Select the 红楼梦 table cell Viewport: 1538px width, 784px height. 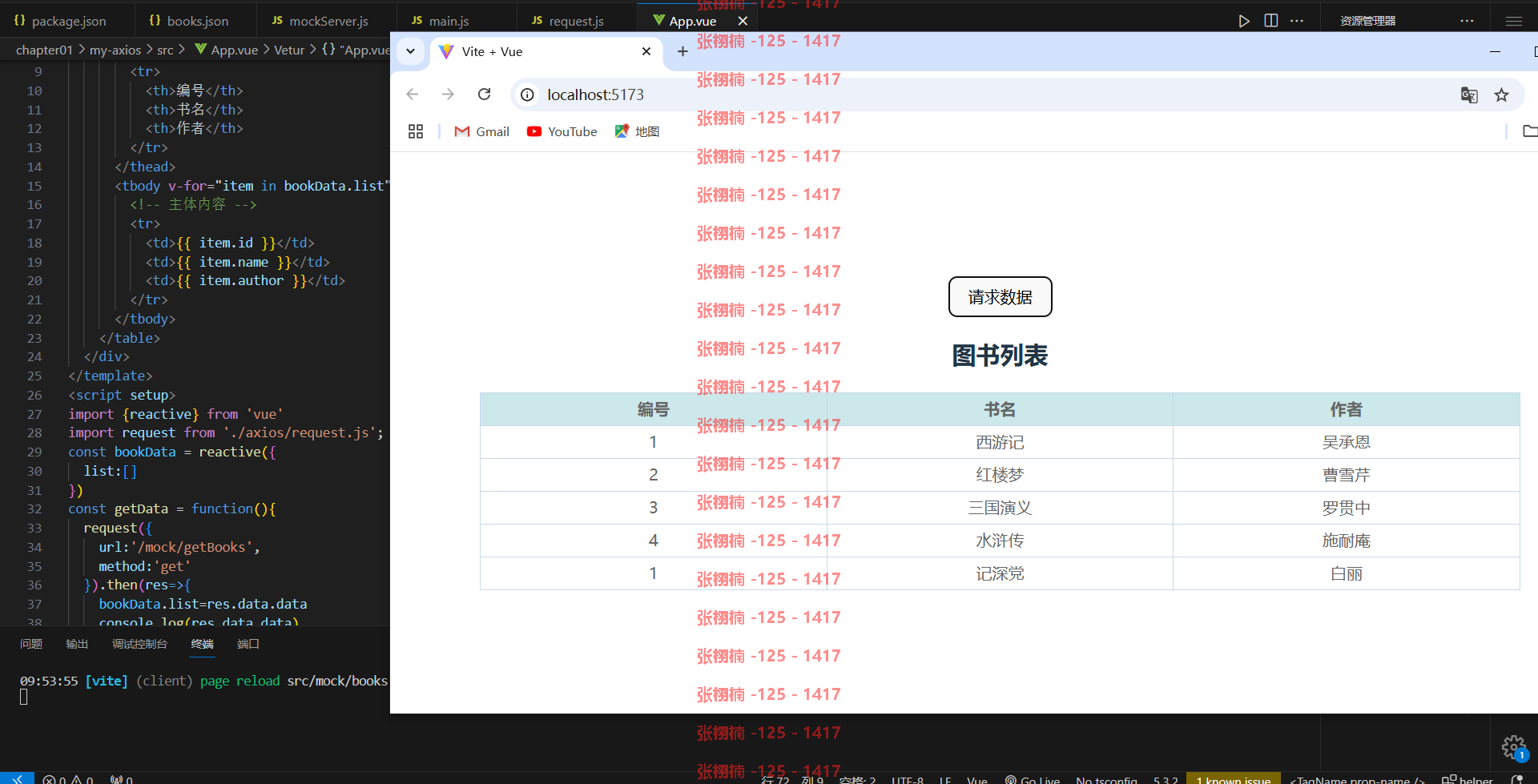(1000, 475)
